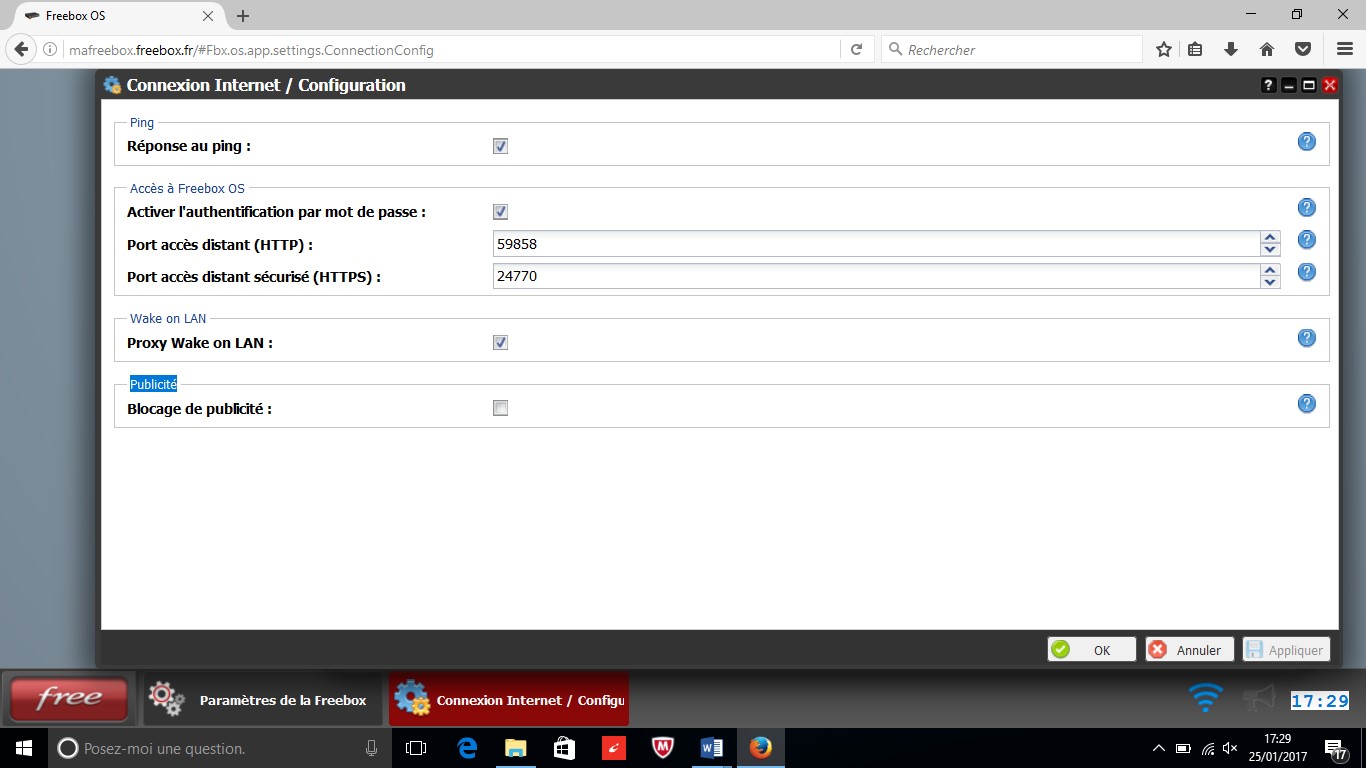
Task: Minimize the Connexion Internet dialog
Action: 1289,86
